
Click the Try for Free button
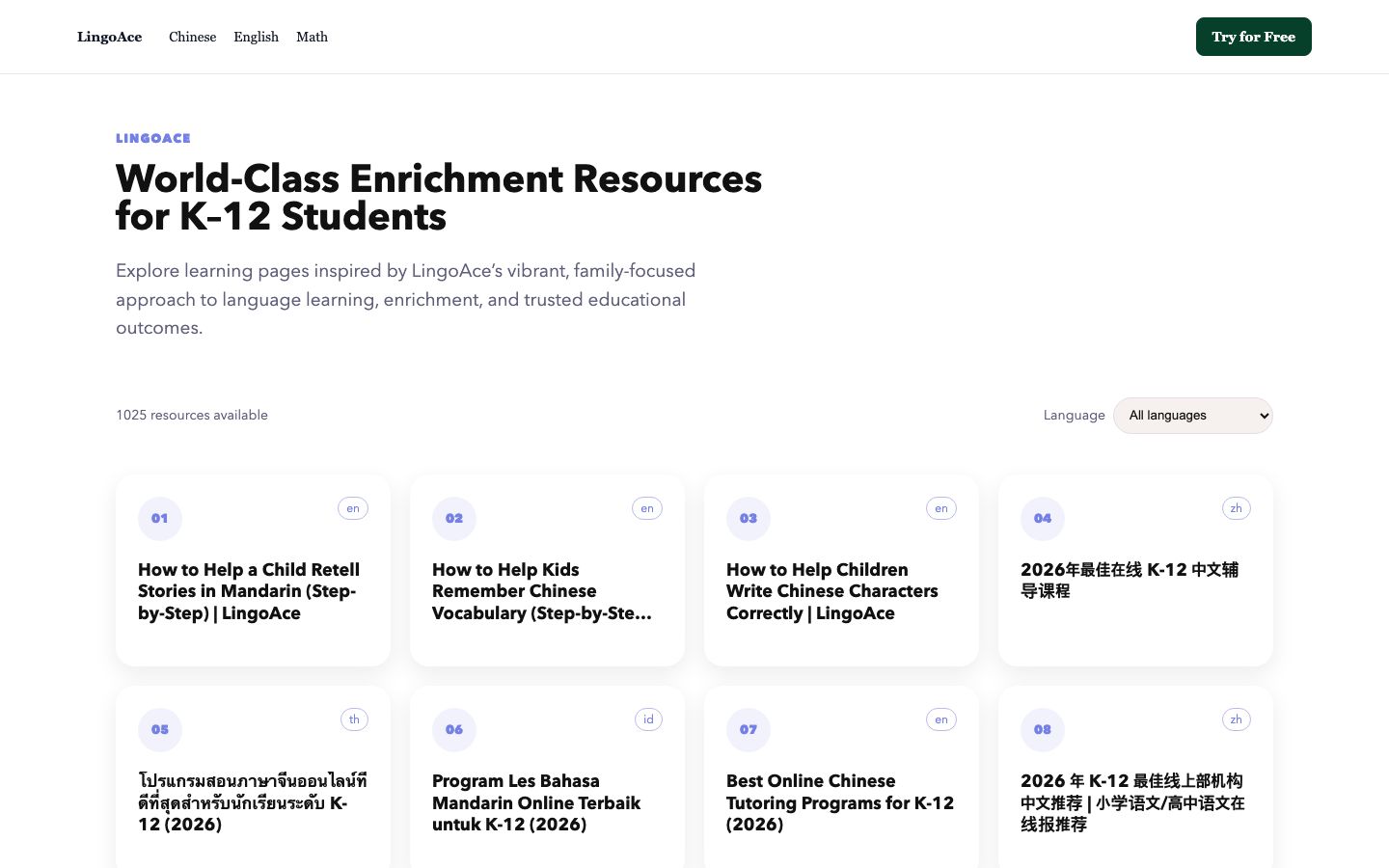[x=1254, y=37]
